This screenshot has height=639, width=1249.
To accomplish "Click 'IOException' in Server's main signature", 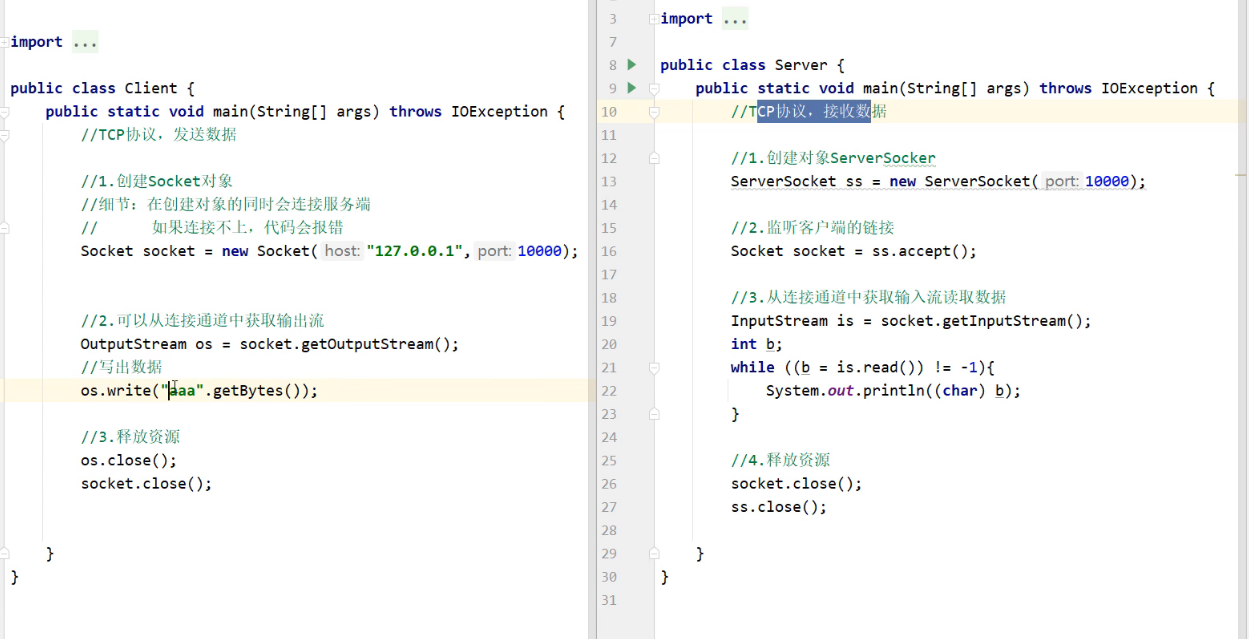I will click(x=1150, y=88).
